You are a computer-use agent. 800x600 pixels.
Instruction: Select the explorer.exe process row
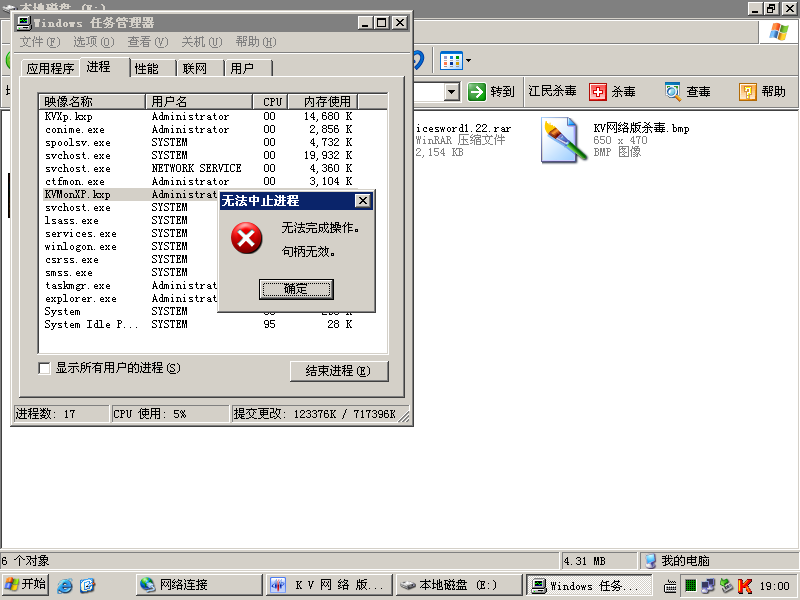point(131,298)
